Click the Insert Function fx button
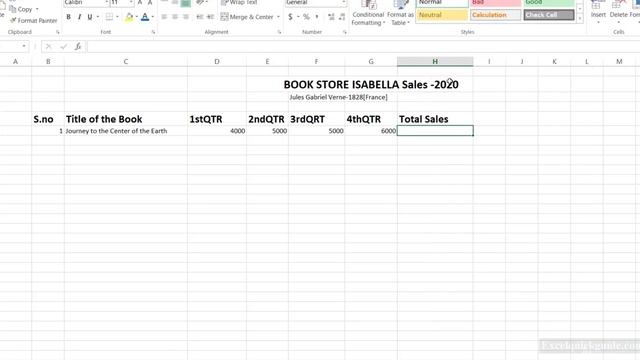 (78, 47)
